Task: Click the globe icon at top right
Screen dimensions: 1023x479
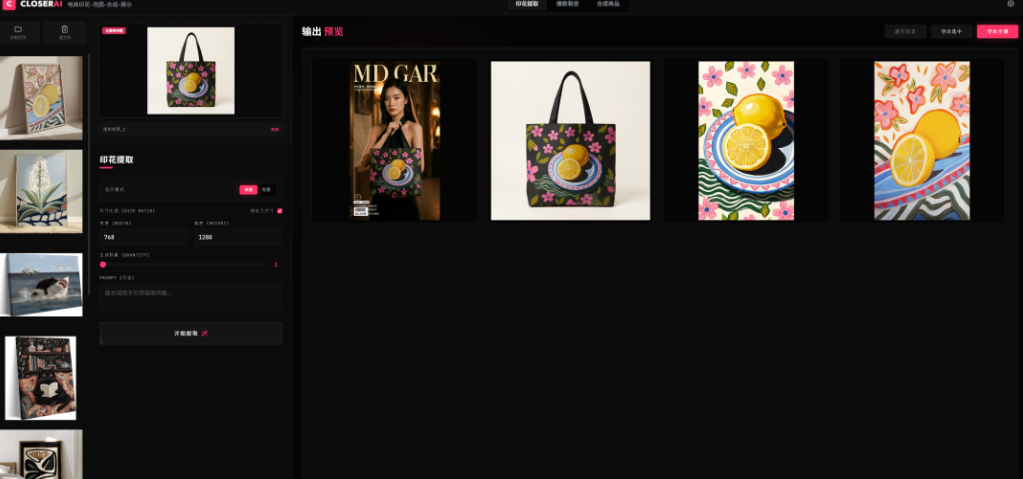Action: pos(1011,3)
